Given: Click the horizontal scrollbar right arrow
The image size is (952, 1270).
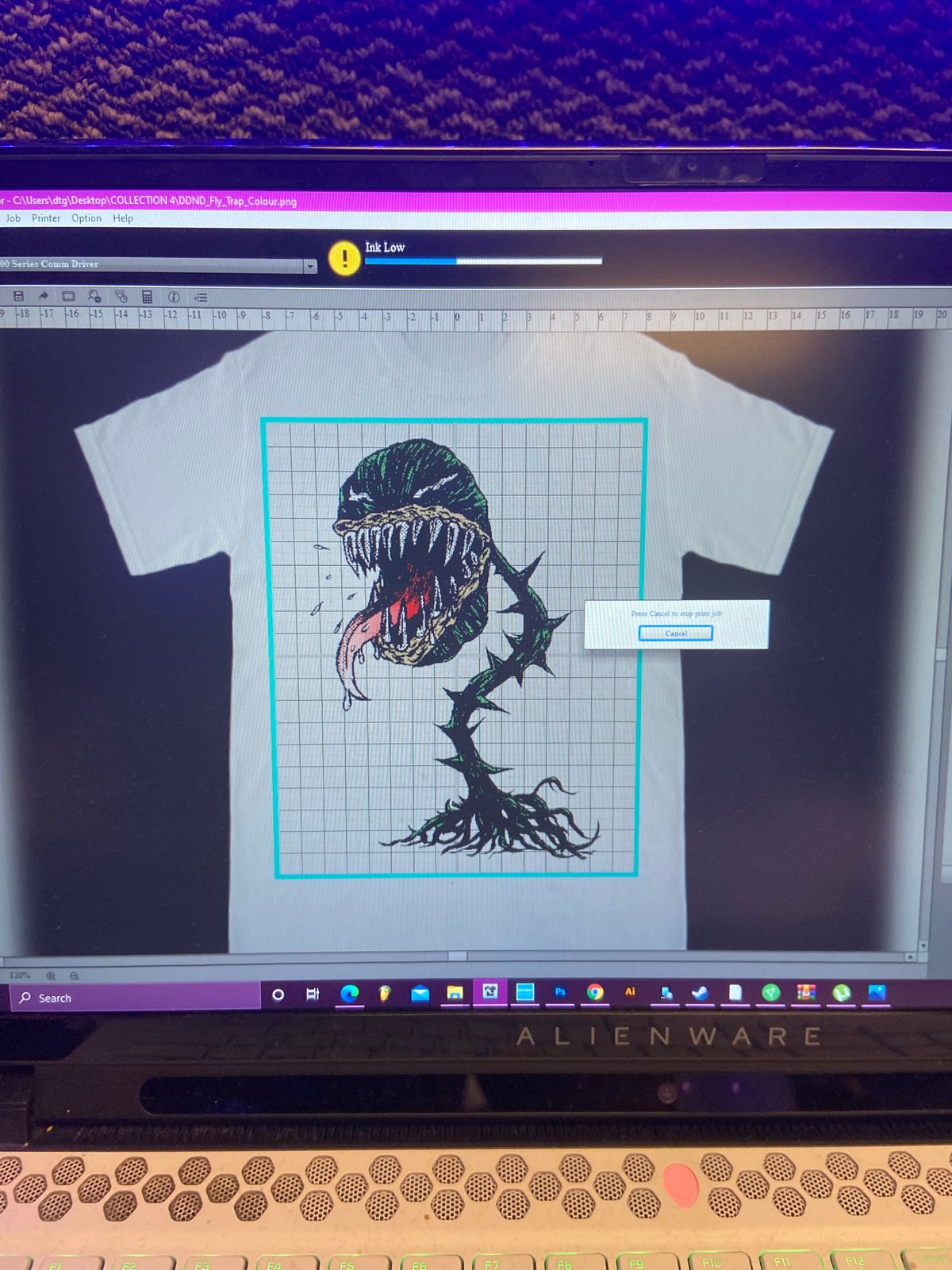Looking at the screenshot, I should click(911, 957).
